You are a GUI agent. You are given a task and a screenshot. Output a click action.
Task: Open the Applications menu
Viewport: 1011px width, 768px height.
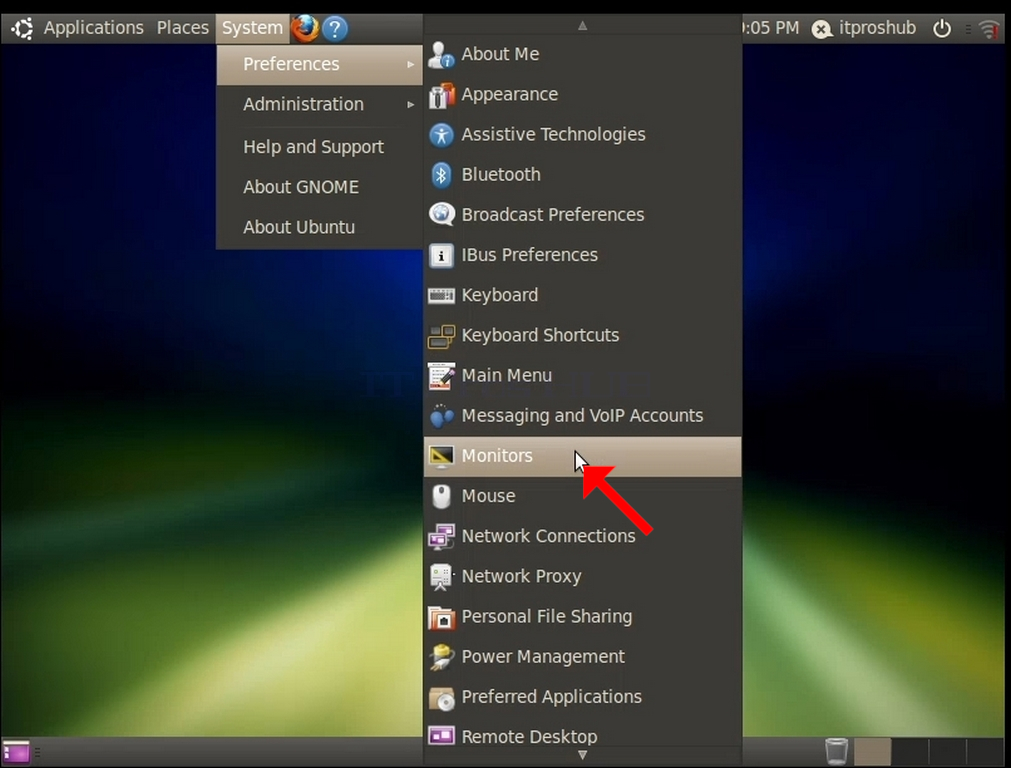pyautogui.click(x=93, y=28)
